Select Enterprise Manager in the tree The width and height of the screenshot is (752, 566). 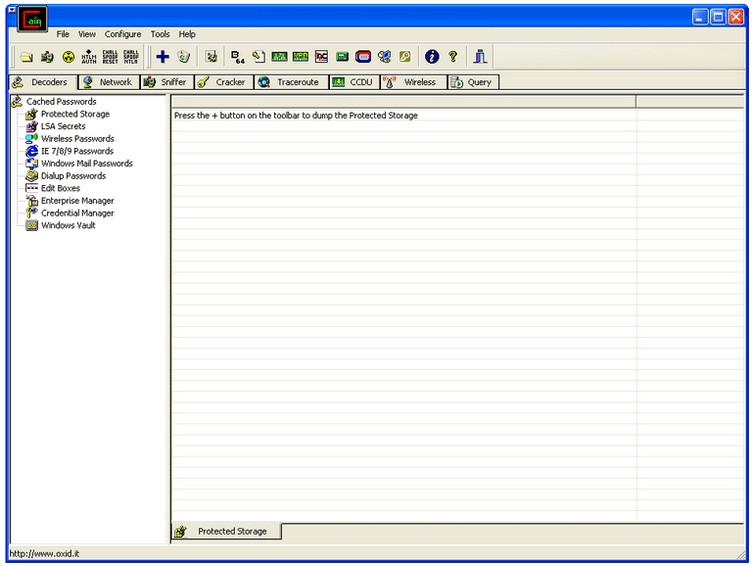[x=77, y=201]
